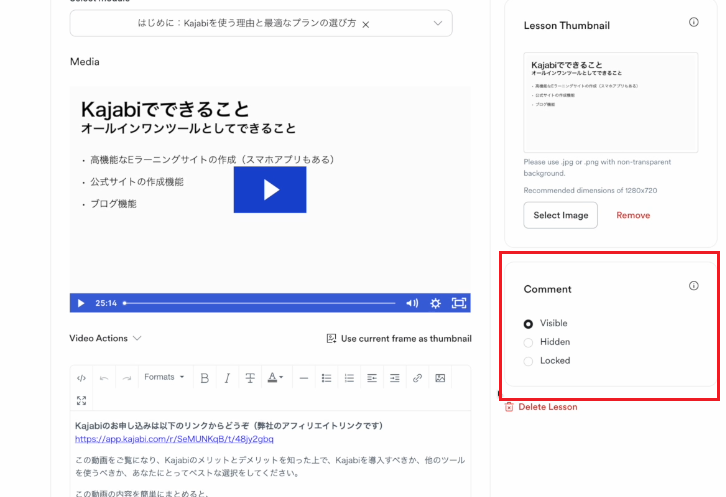The image size is (726, 497).
Task: Insert a bulleted list
Action: pos(326,378)
